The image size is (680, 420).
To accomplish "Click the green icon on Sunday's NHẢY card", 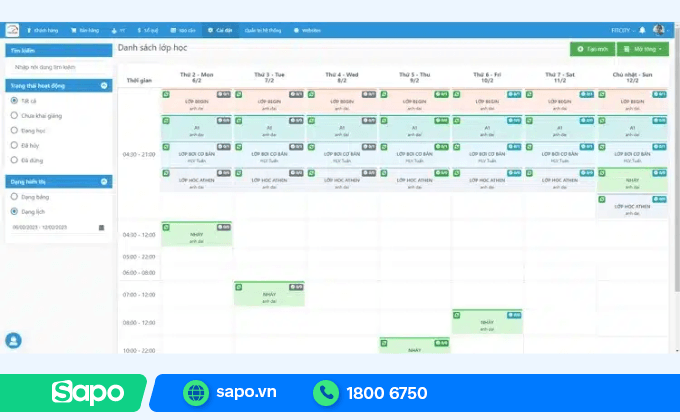I will coord(602,173).
